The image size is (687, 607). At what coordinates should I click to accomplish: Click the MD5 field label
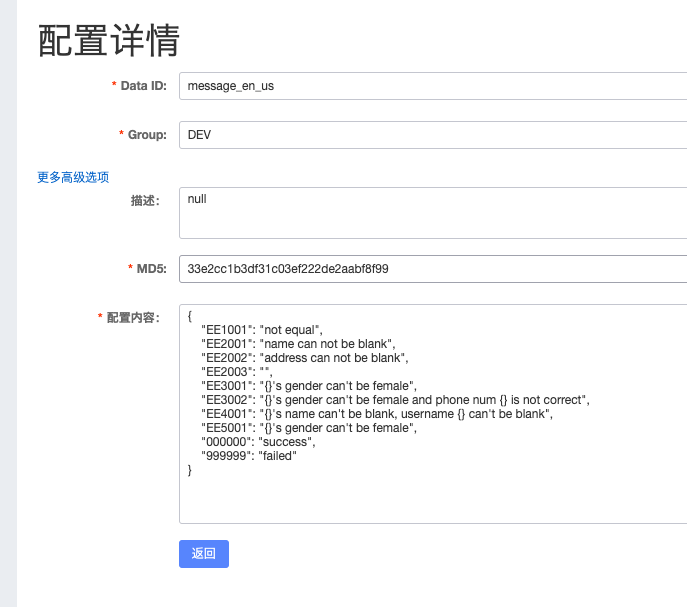coord(150,269)
